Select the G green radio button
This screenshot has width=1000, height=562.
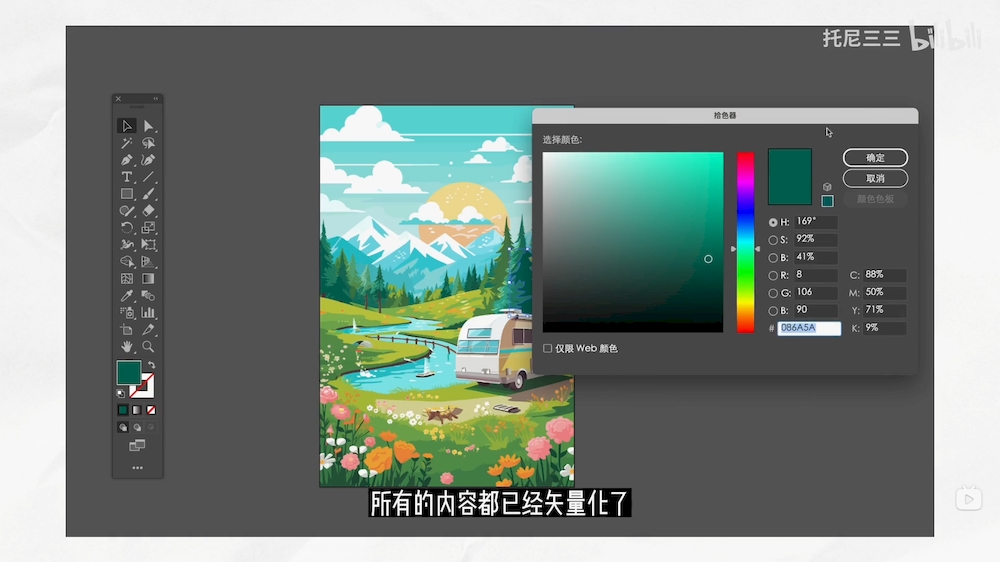tap(773, 293)
